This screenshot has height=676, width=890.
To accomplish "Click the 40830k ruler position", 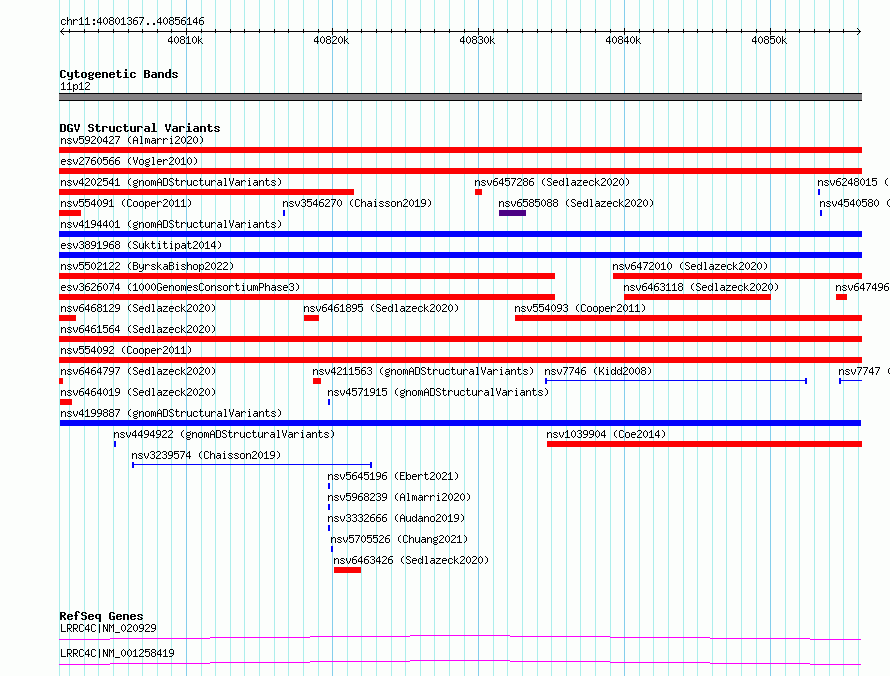I will [x=477, y=40].
